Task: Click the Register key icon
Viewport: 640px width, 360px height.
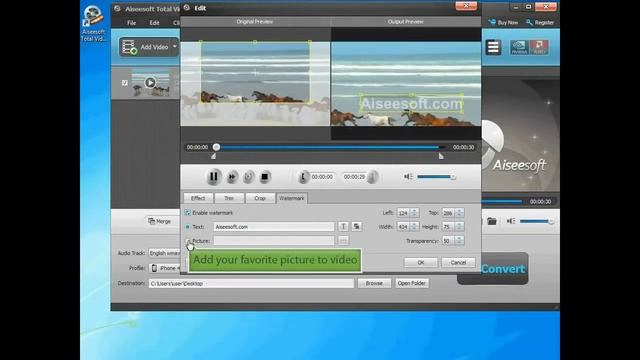Action: tap(529, 22)
